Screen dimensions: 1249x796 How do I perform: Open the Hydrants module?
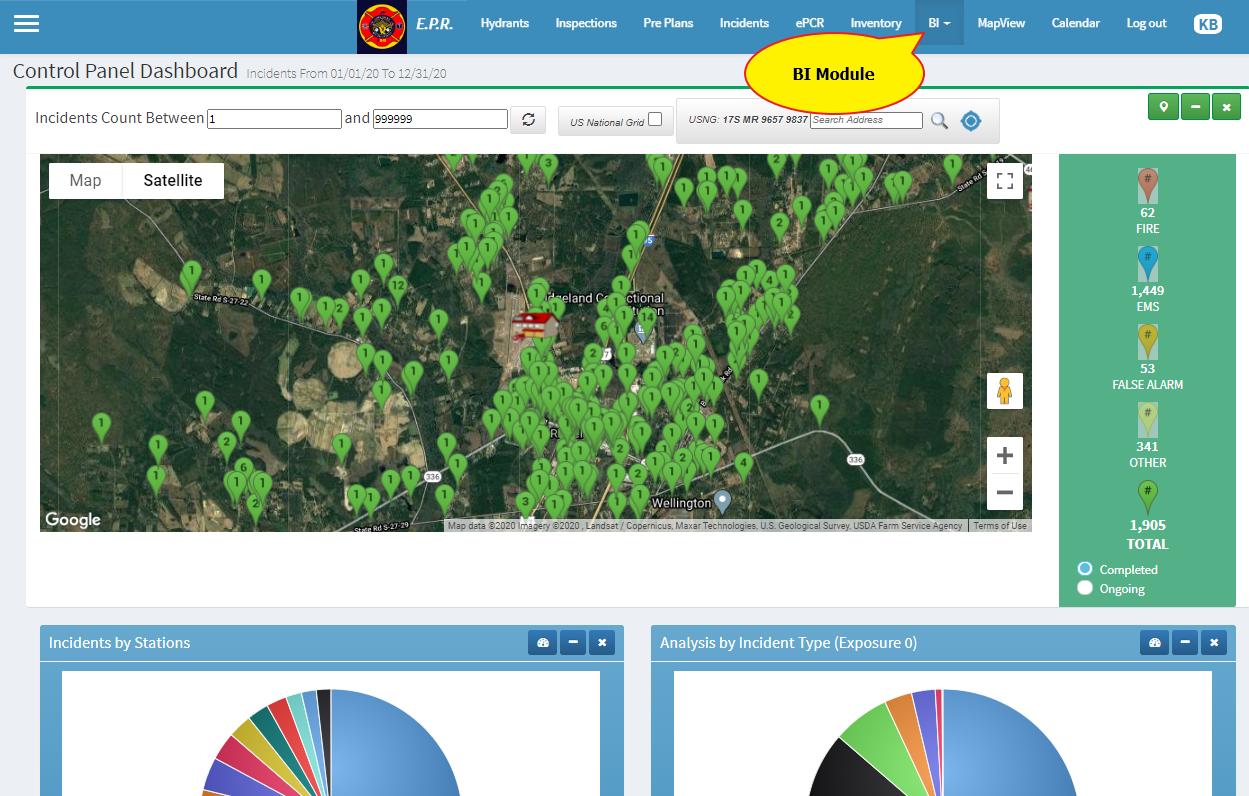[x=505, y=23]
